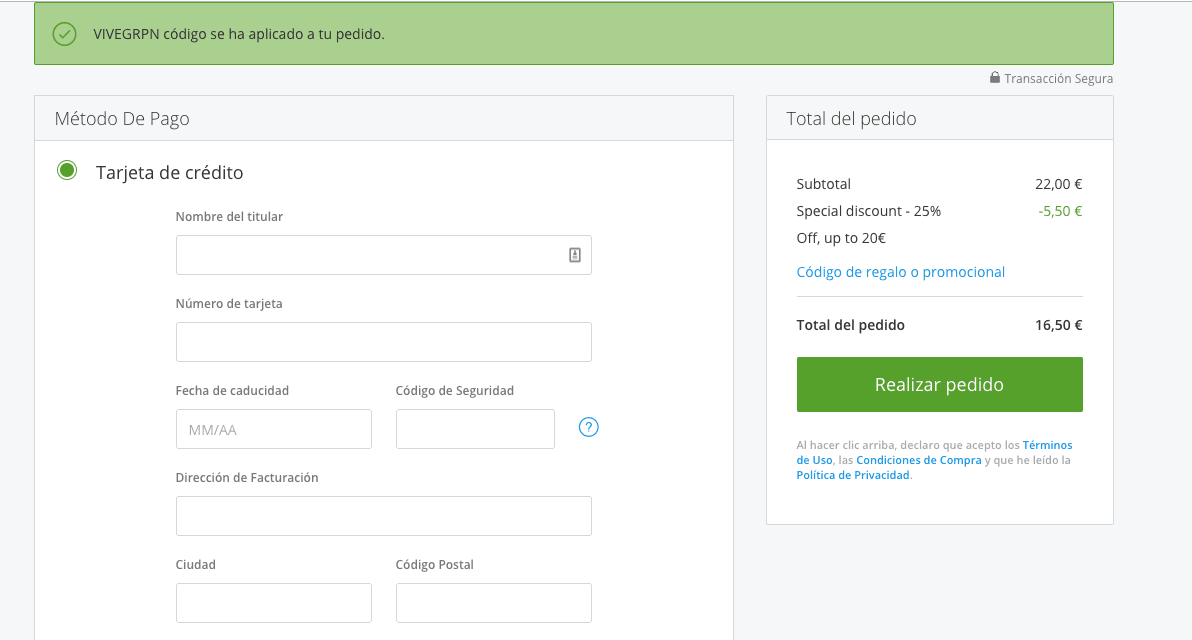Focus the Número de tarjeta field
The width and height of the screenshot is (1192, 640).
click(x=383, y=342)
